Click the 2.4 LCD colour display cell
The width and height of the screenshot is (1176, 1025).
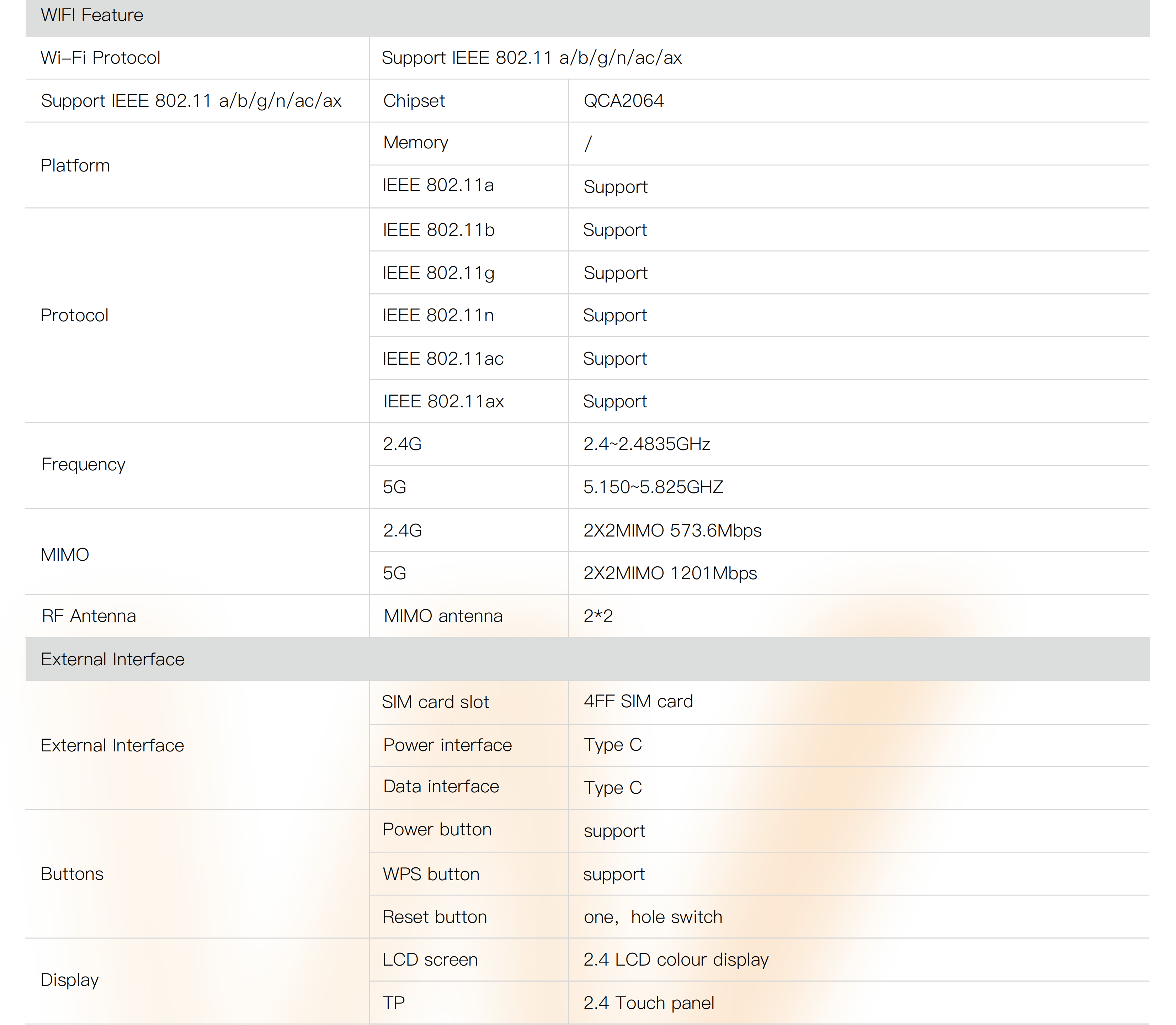[x=675, y=960]
